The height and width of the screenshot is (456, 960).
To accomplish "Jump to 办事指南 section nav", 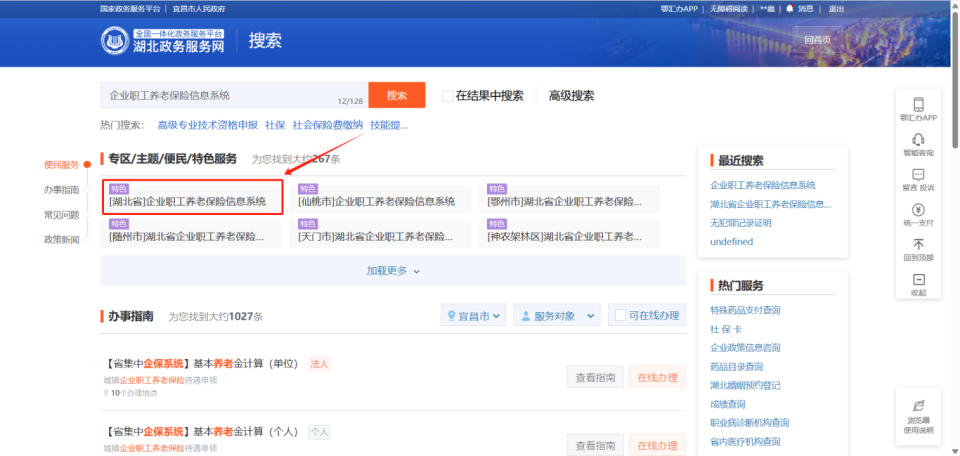I will click(x=61, y=190).
